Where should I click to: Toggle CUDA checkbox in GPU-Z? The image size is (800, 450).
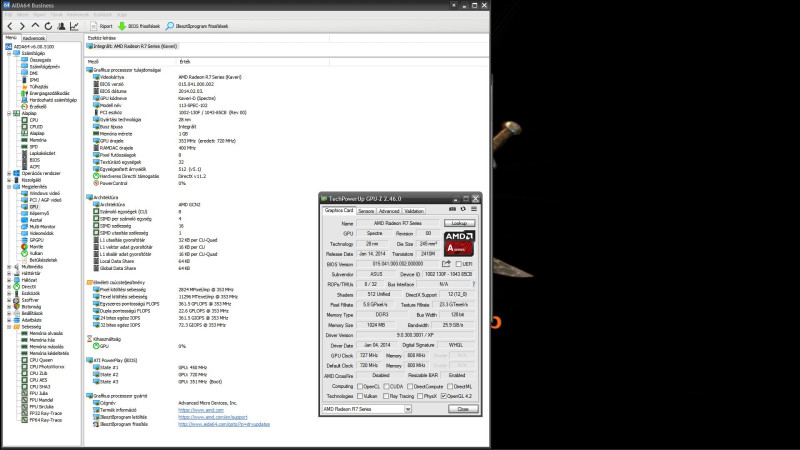[386, 386]
